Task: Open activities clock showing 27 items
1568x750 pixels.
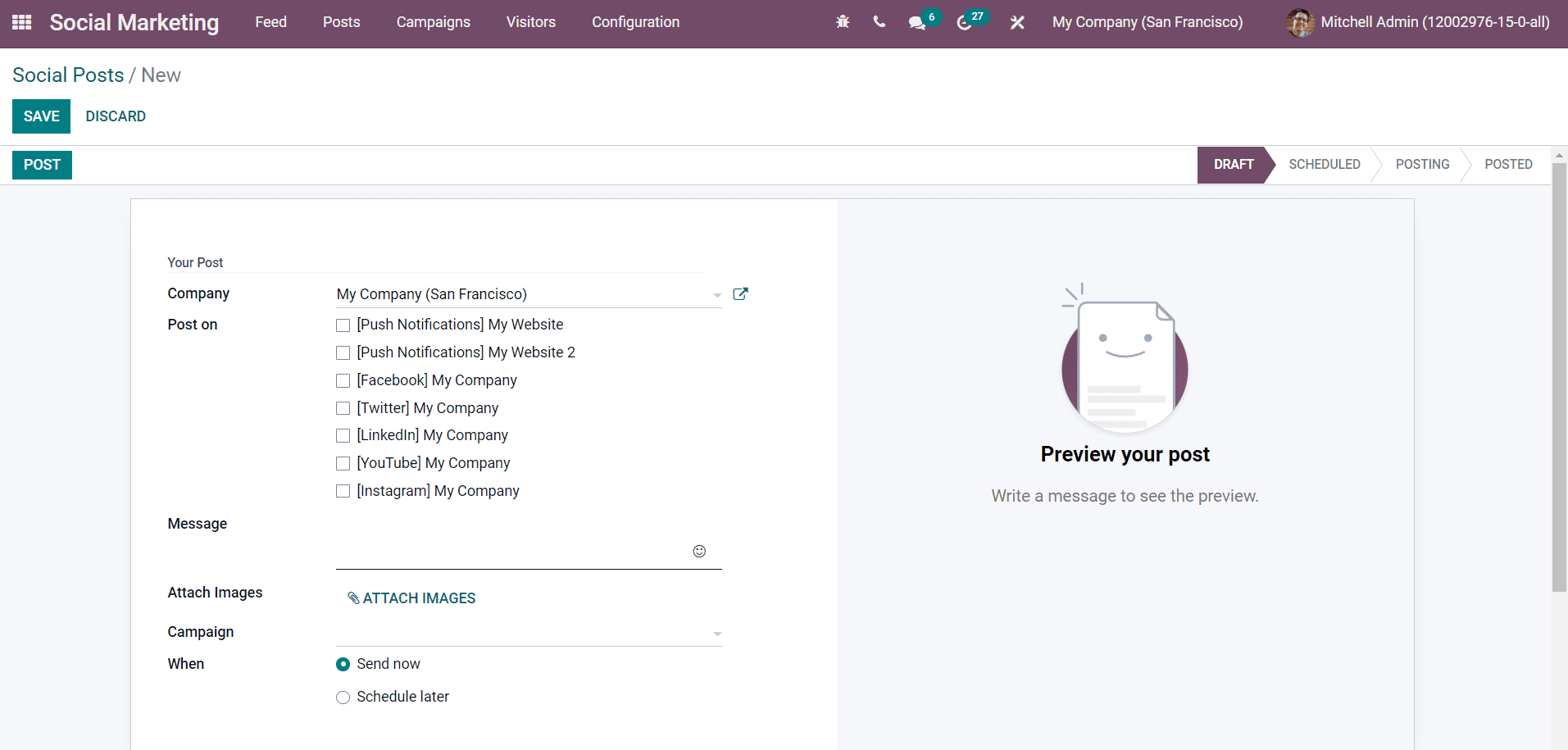Action: point(965,22)
